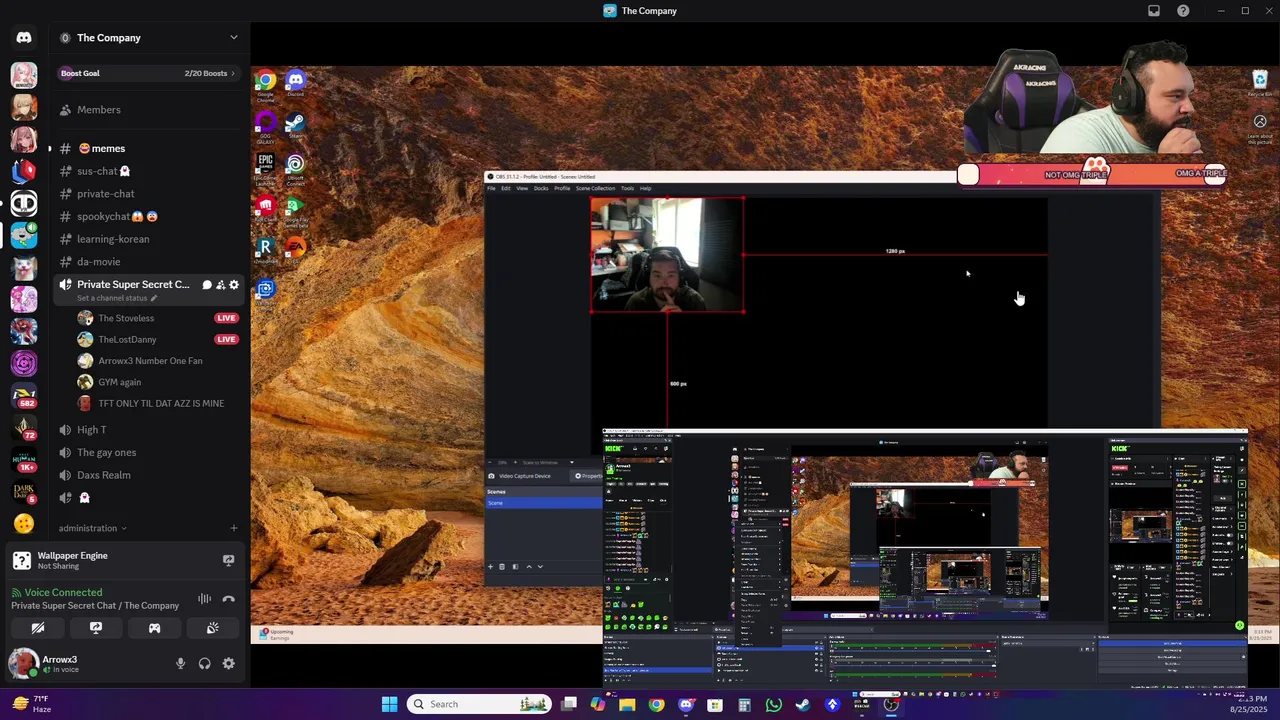Toggle noise suppression waveform icon
Viewport: 1280px width, 720px height.
point(204,599)
